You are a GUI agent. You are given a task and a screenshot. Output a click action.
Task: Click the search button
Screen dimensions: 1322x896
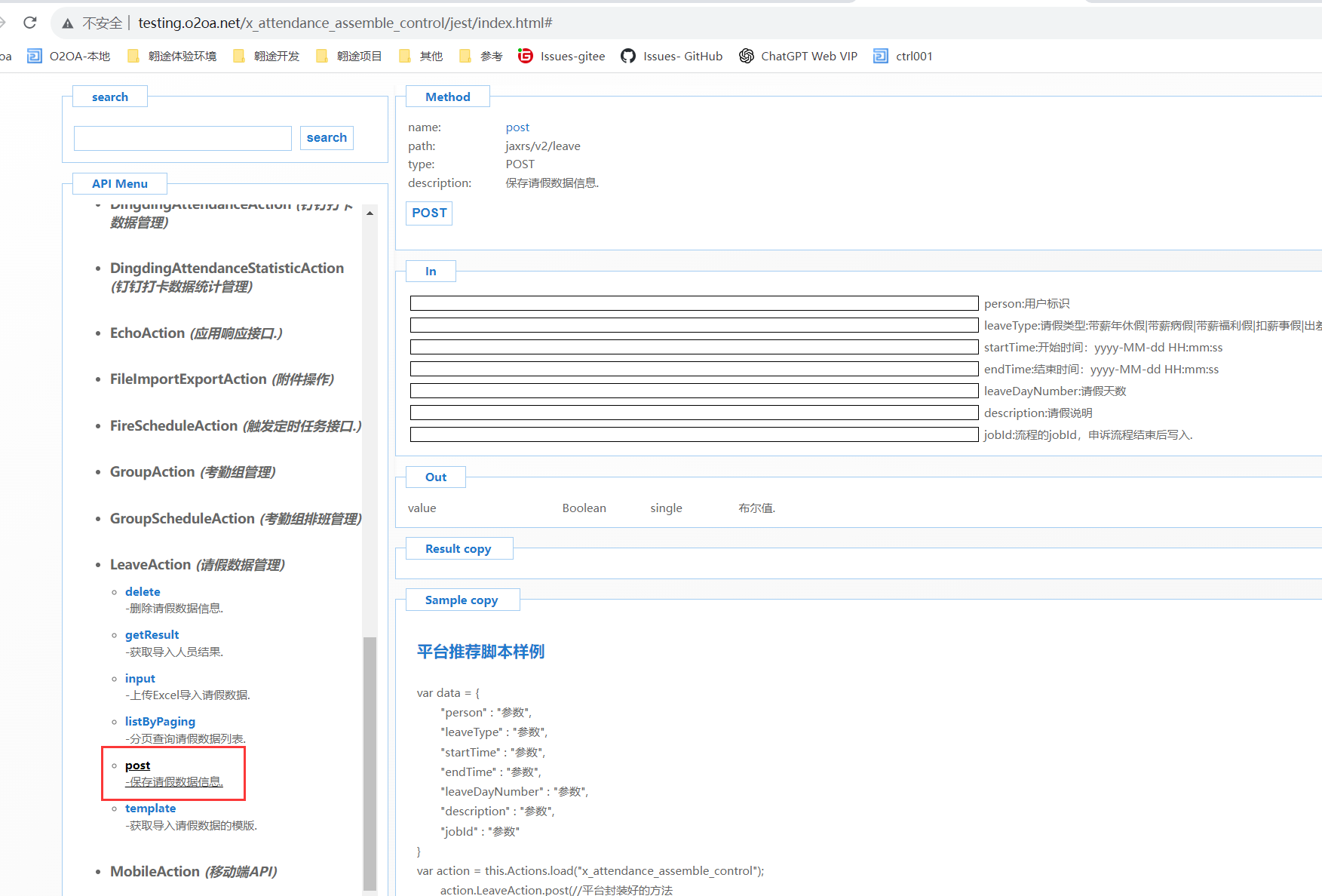pos(327,137)
